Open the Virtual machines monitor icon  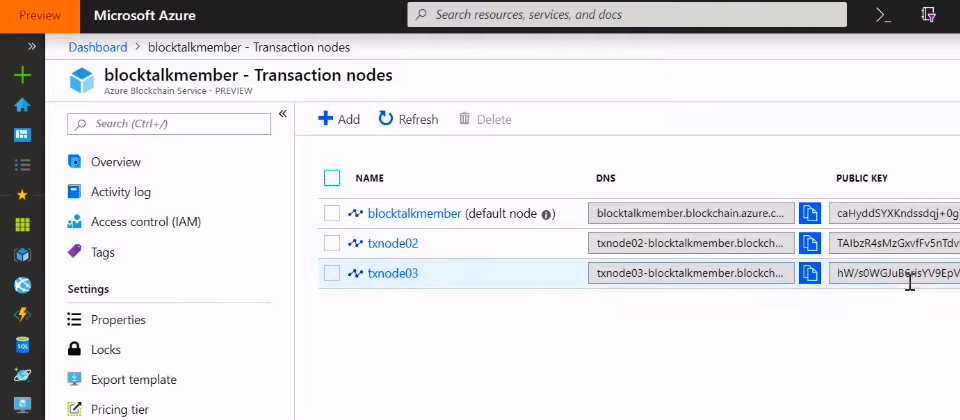pos(23,404)
